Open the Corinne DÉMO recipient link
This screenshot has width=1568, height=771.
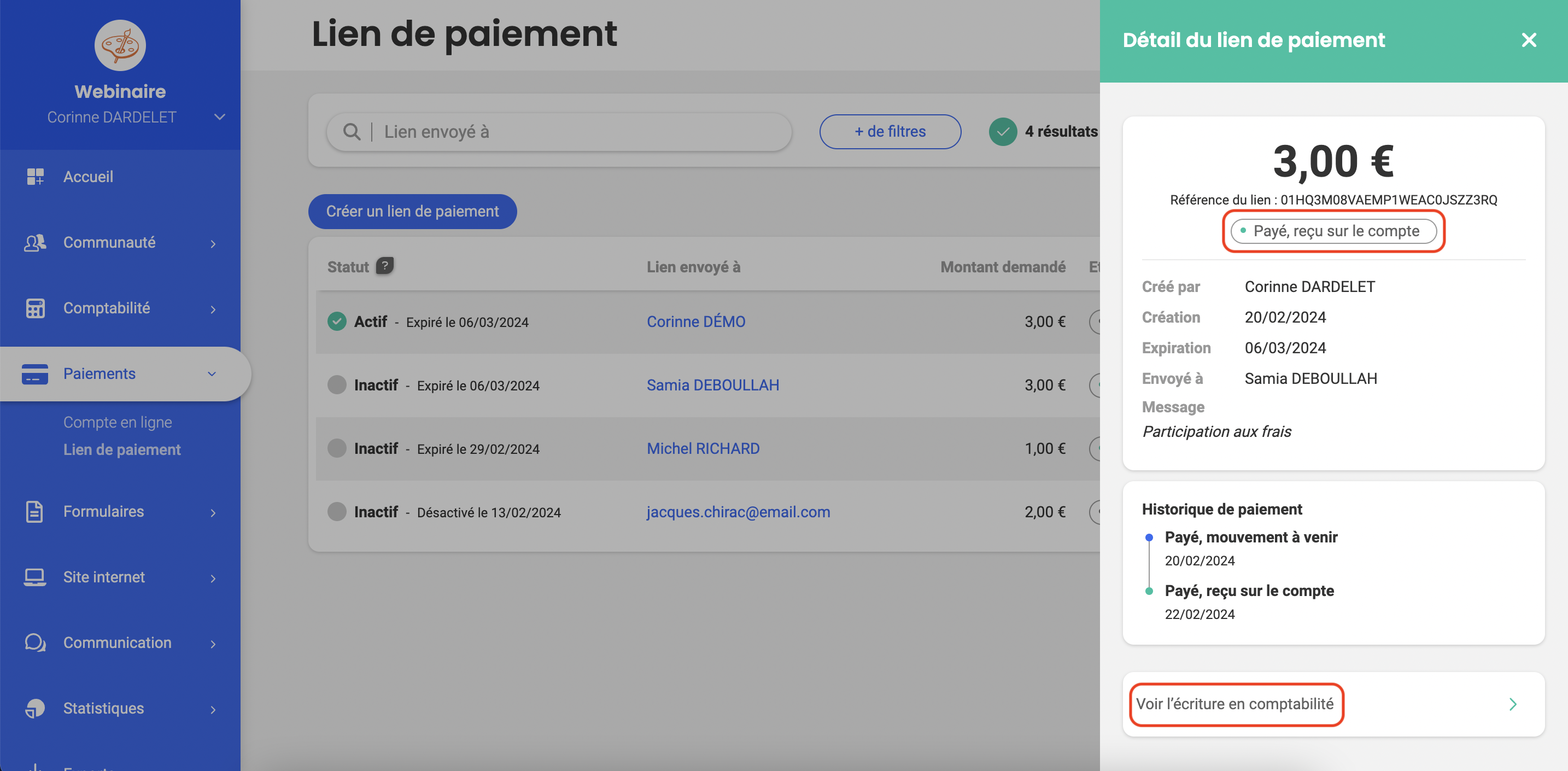(696, 322)
